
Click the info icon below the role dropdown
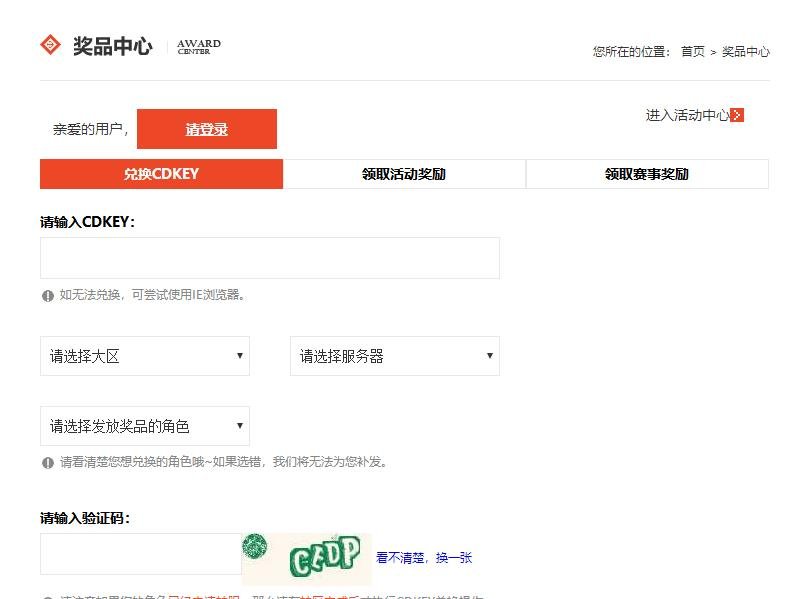point(47,462)
